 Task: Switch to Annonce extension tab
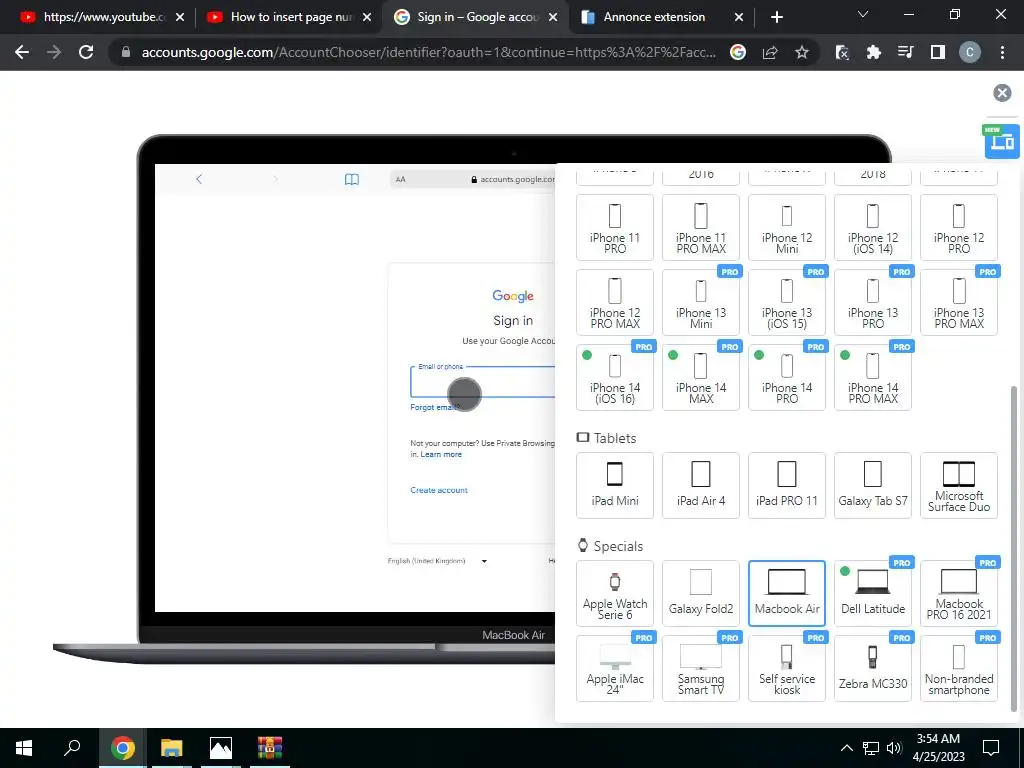pyautogui.click(x=663, y=17)
